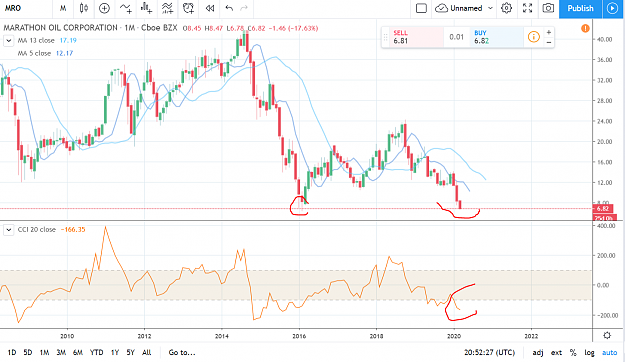Select the 1D time range
Viewport: 625px width, 362px height.
coord(12,352)
